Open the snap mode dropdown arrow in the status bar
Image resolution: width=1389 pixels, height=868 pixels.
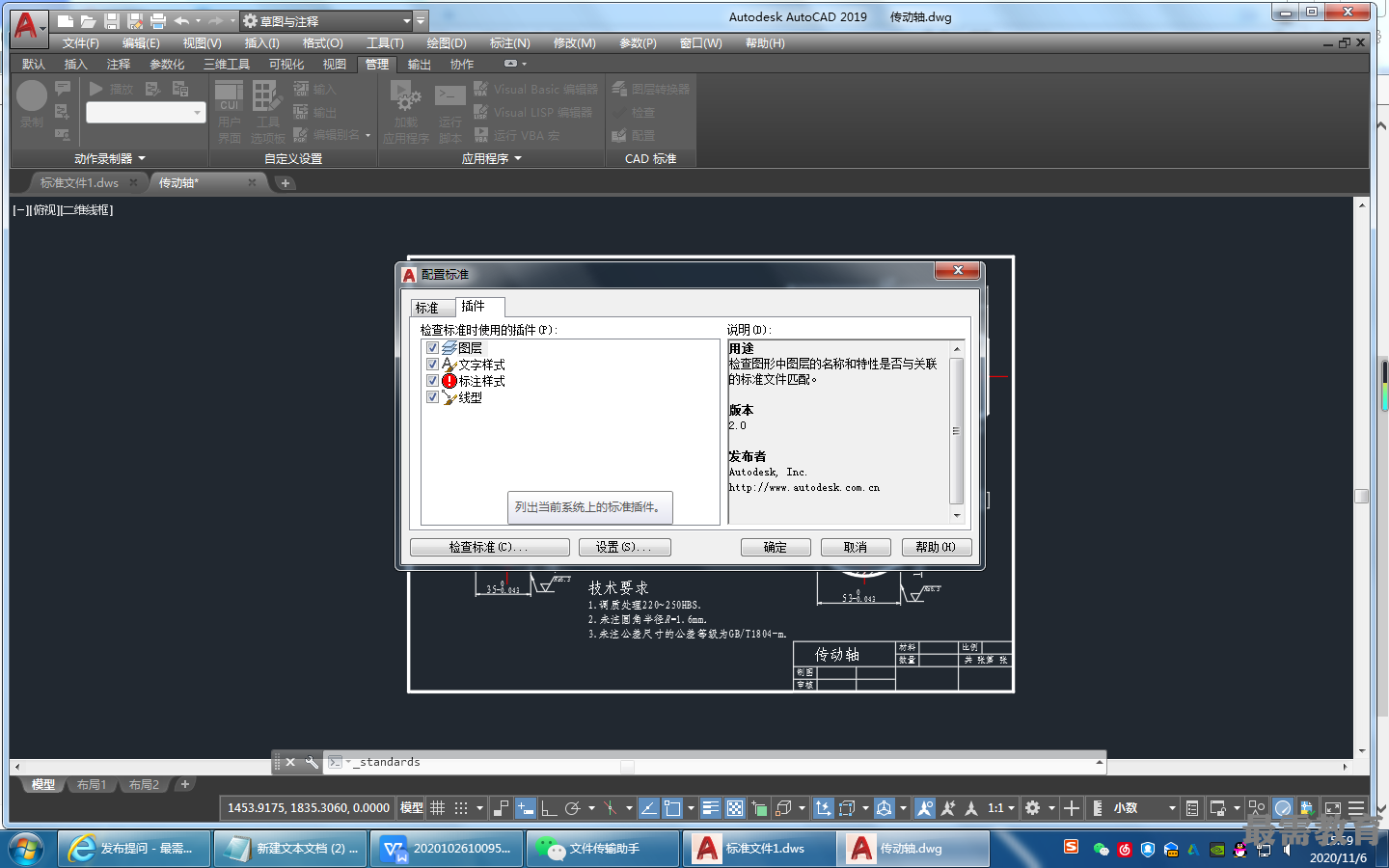[479, 808]
